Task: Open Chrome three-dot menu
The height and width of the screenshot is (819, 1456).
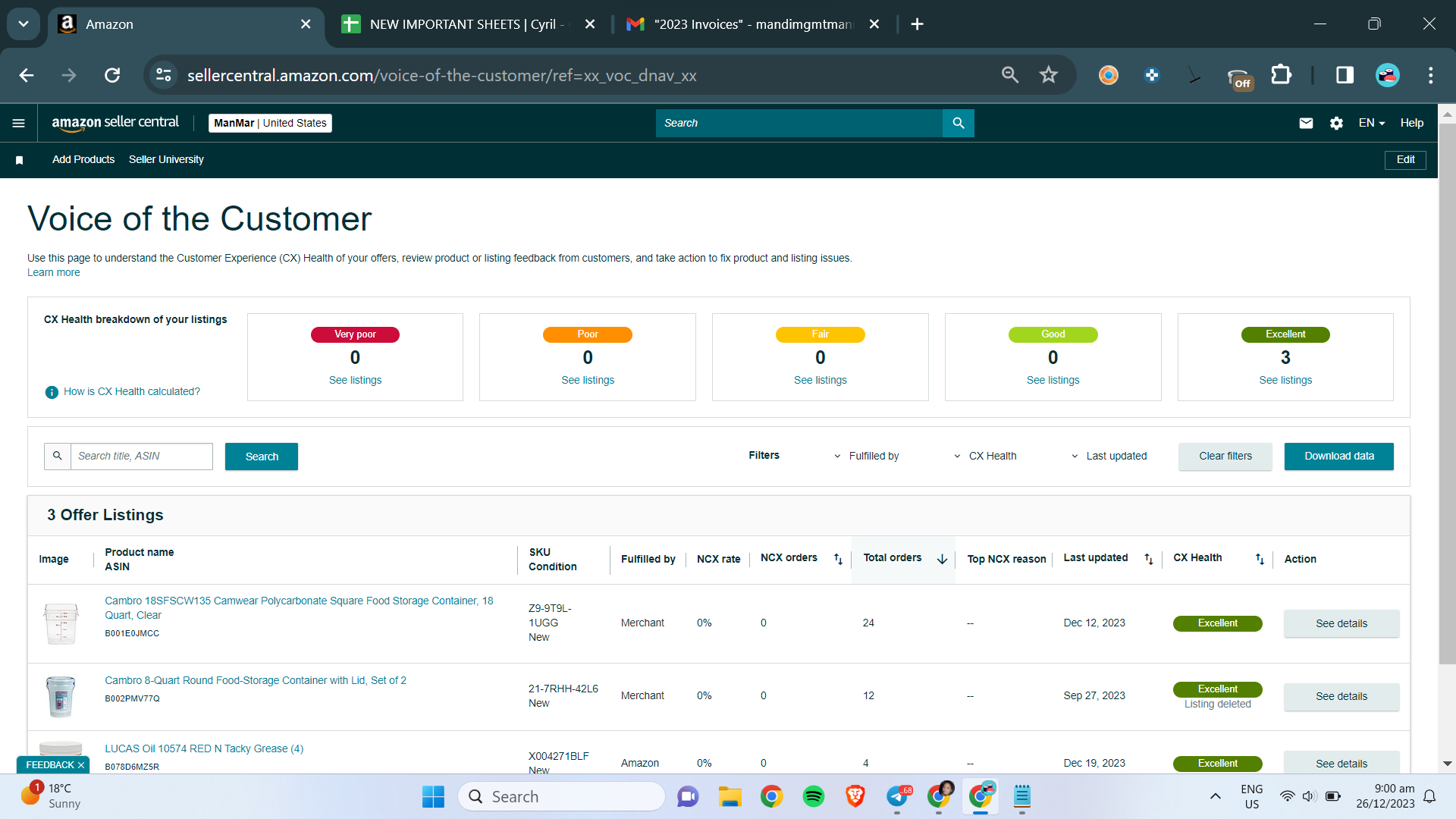Action: (x=1430, y=75)
